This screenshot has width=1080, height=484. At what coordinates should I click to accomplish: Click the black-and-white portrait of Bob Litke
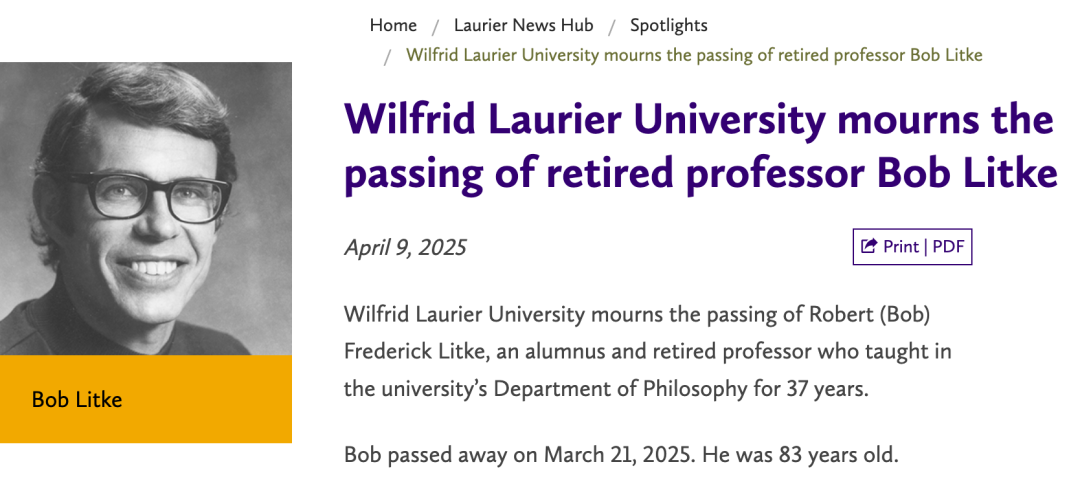tap(146, 208)
